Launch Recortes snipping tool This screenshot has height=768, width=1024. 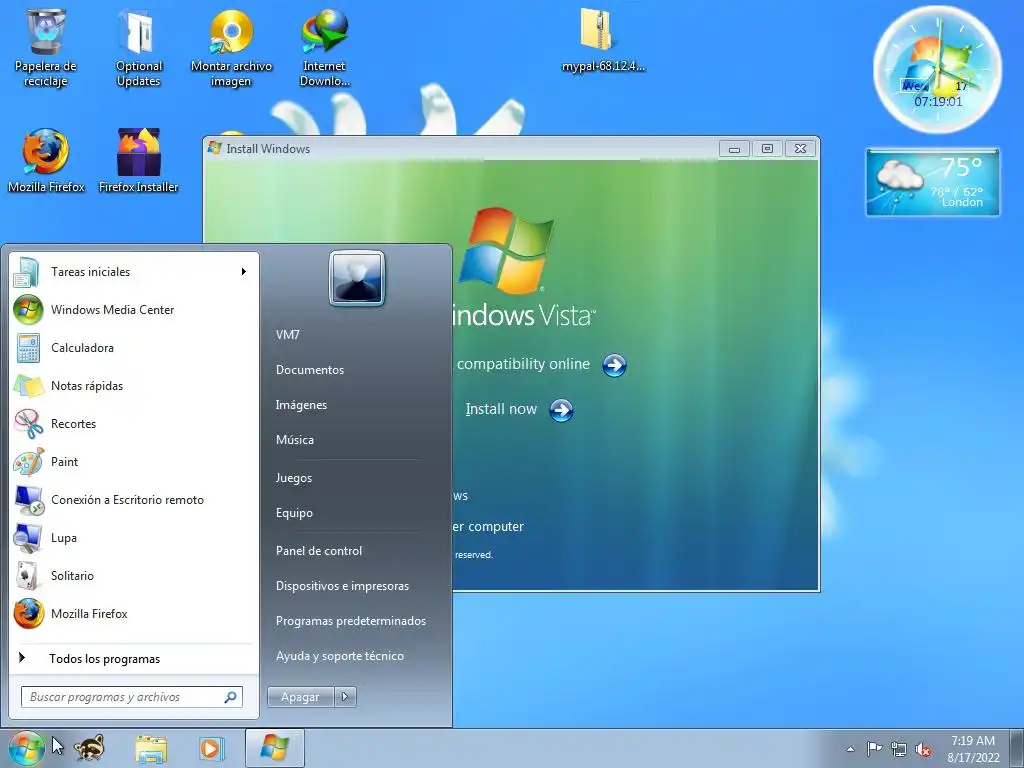tap(134, 423)
